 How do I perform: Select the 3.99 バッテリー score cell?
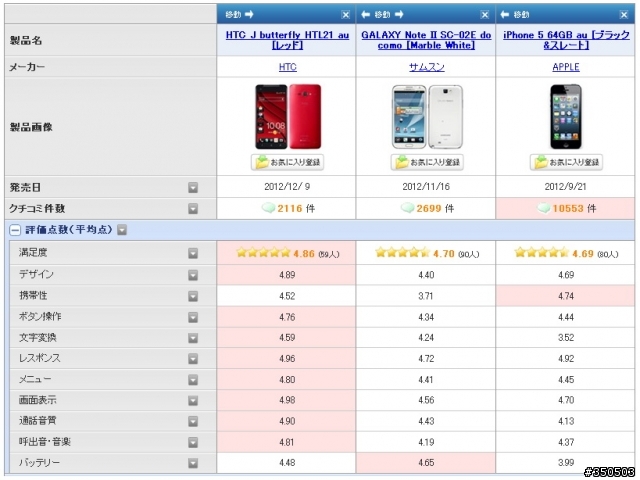(565, 463)
